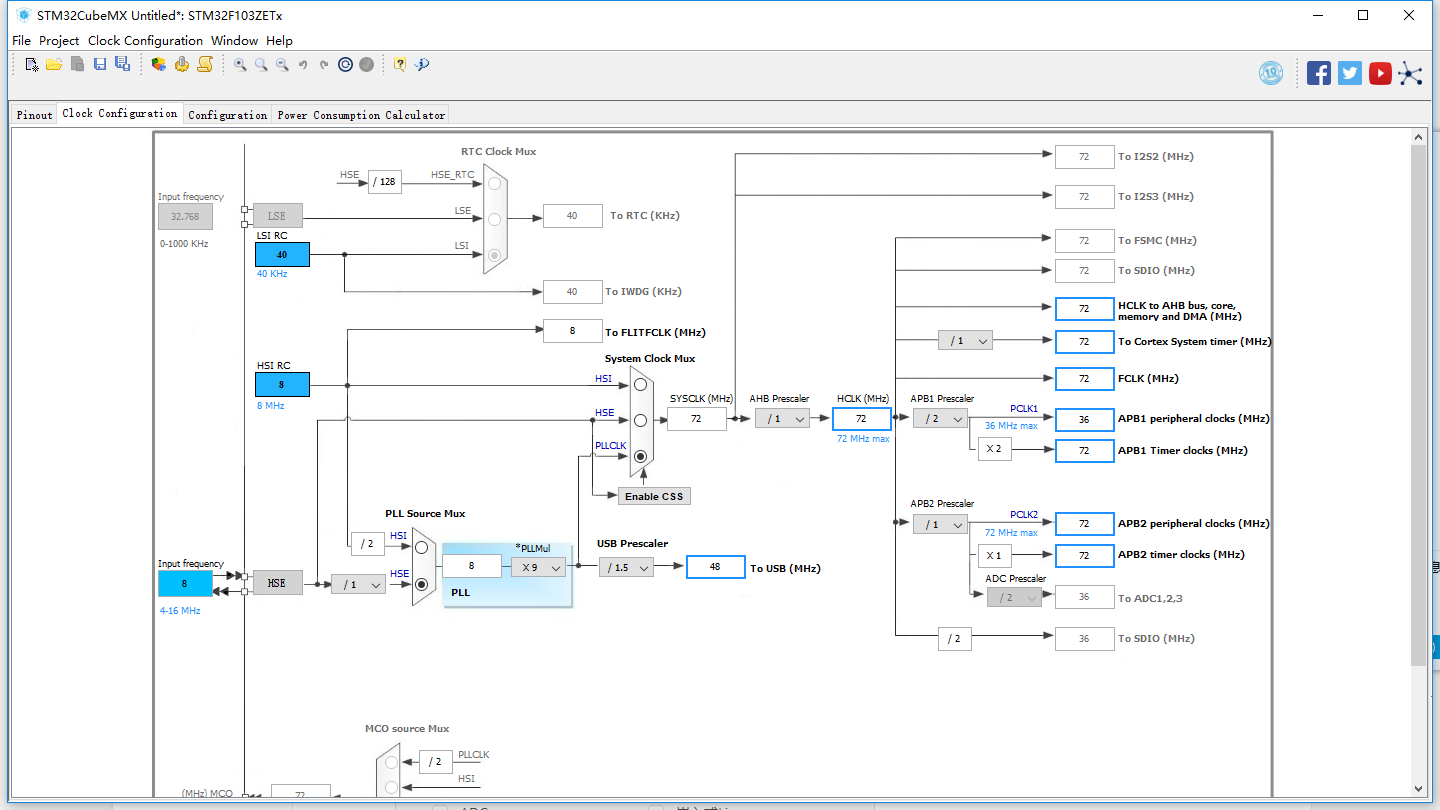Click the SYSCLK (MHz) value field

696,419
